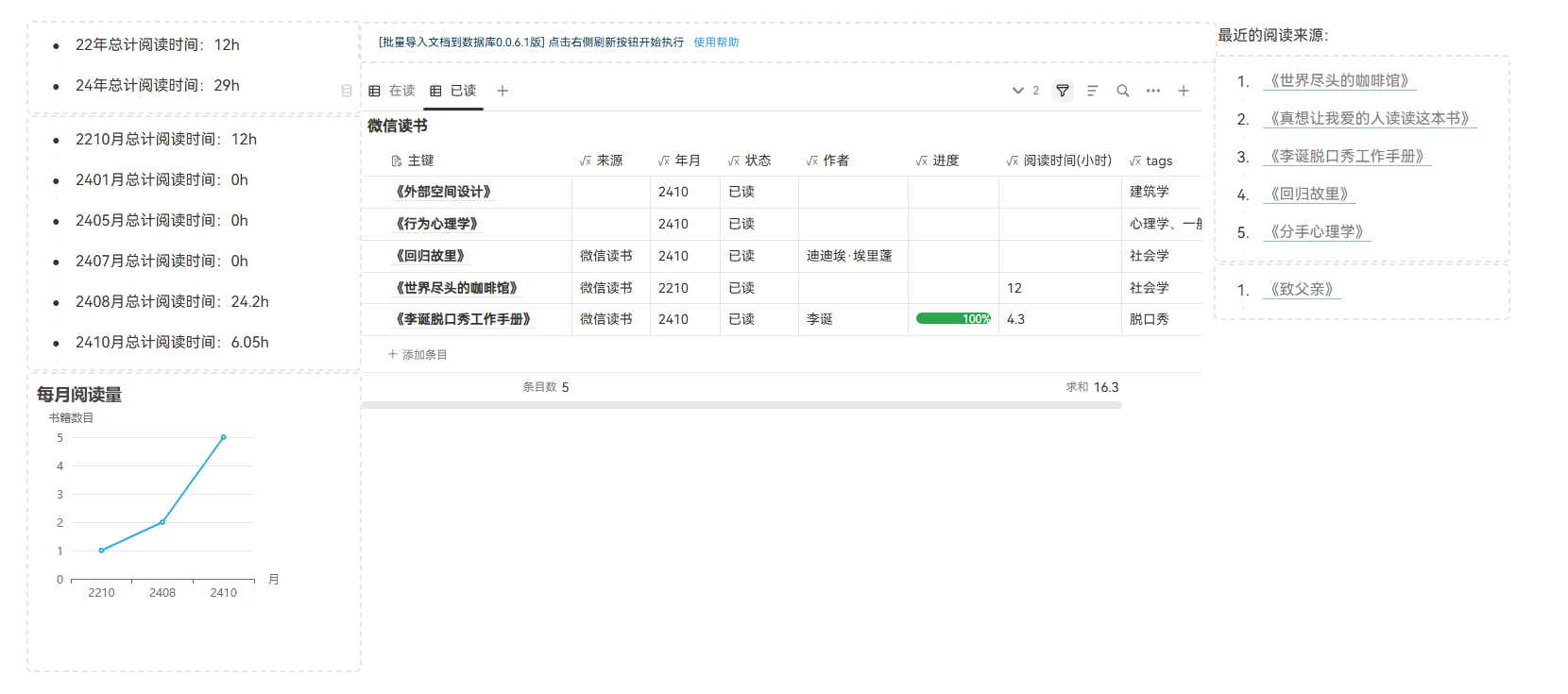Click the 进度 column header

point(945,161)
